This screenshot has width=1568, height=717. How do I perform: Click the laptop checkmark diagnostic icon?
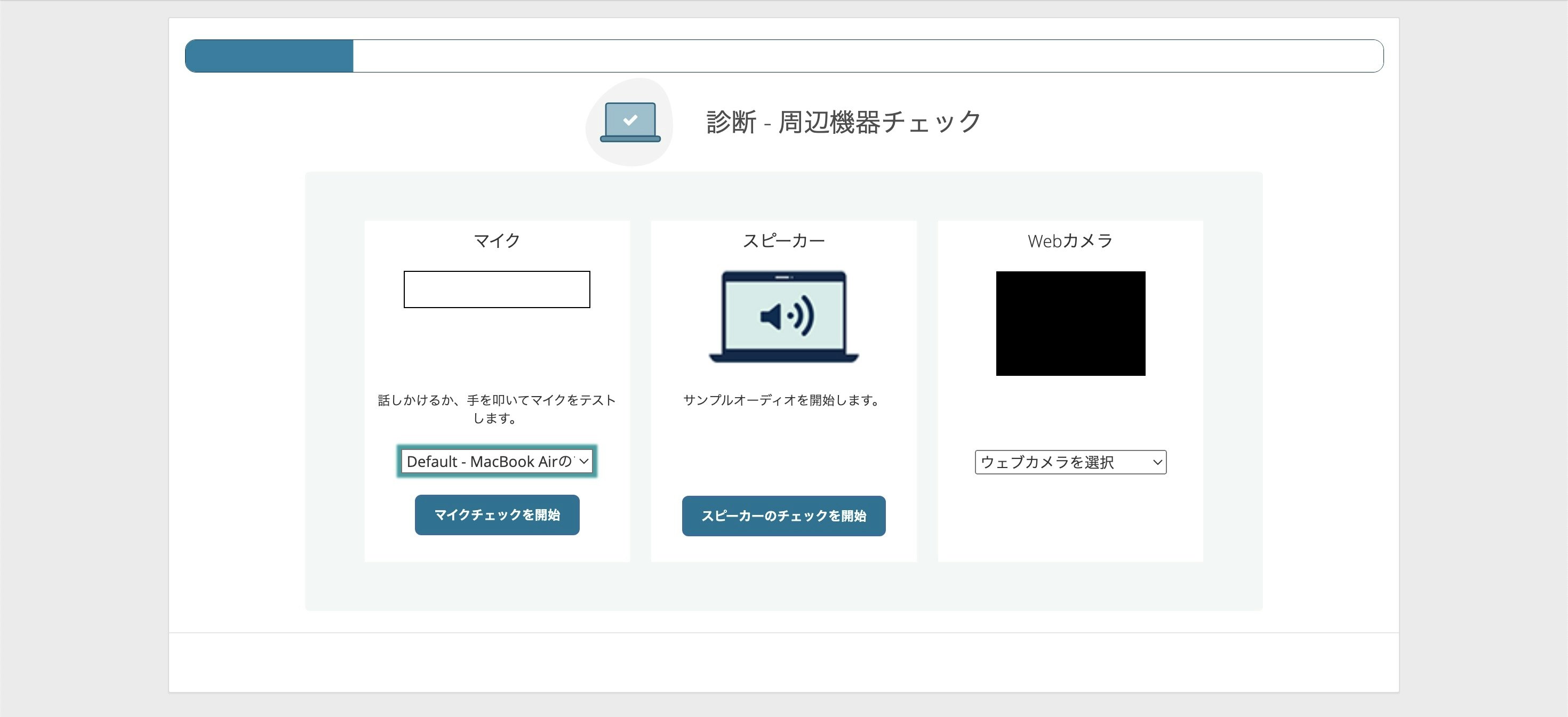point(630,122)
